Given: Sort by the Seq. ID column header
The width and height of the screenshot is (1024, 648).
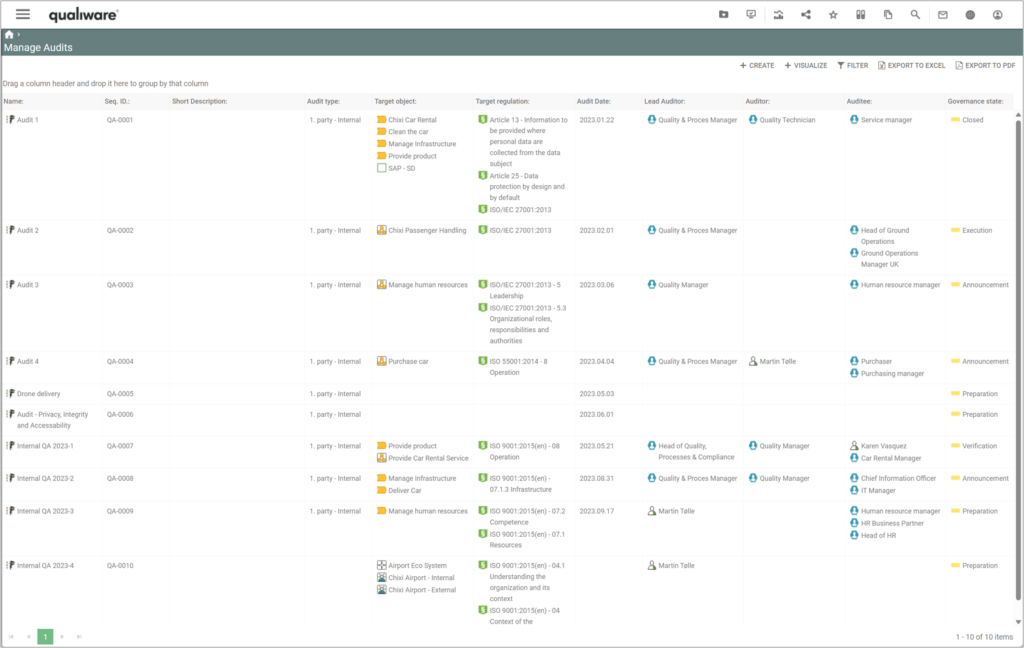Looking at the screenshot, I should click(x=118, y=101).
